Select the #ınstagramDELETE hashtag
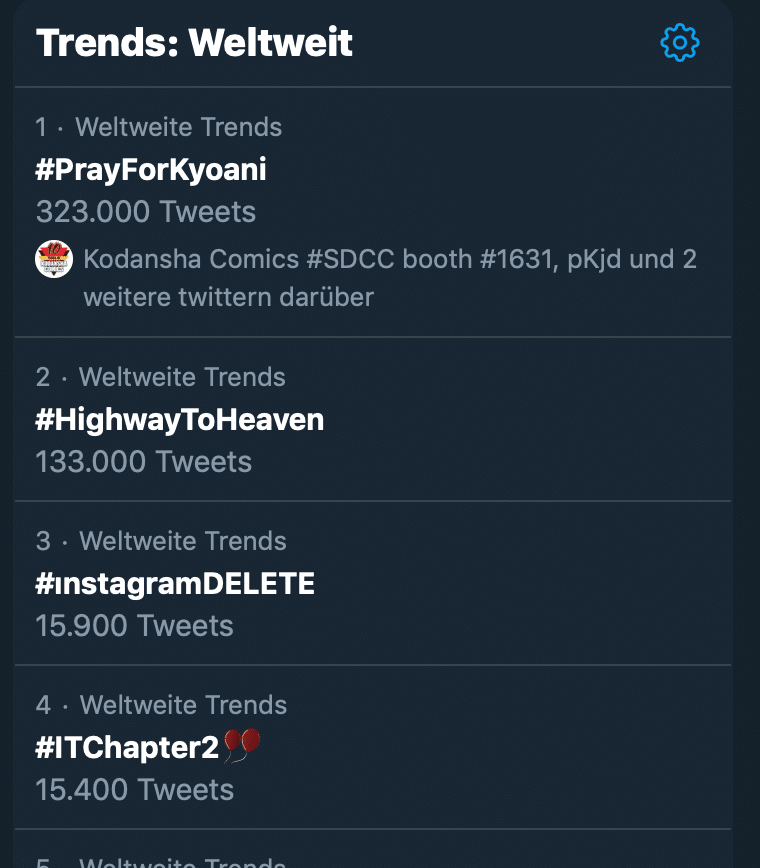Screen dimensions: 760x868 click(x=175, y=584)
